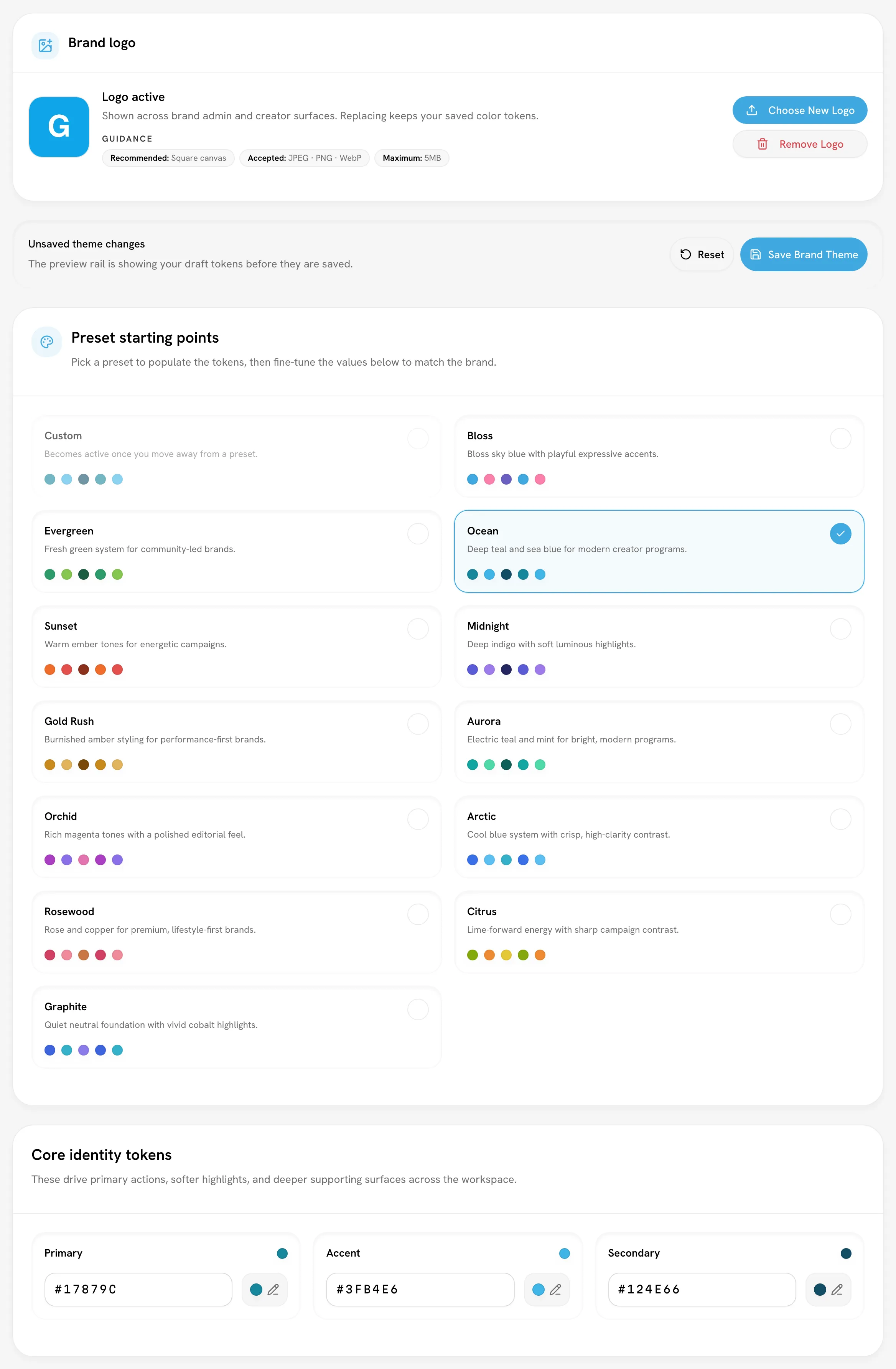The image size is (896, 1369).
Task: Click the palette icon beside Preset starting points
Action: (46, 342)
